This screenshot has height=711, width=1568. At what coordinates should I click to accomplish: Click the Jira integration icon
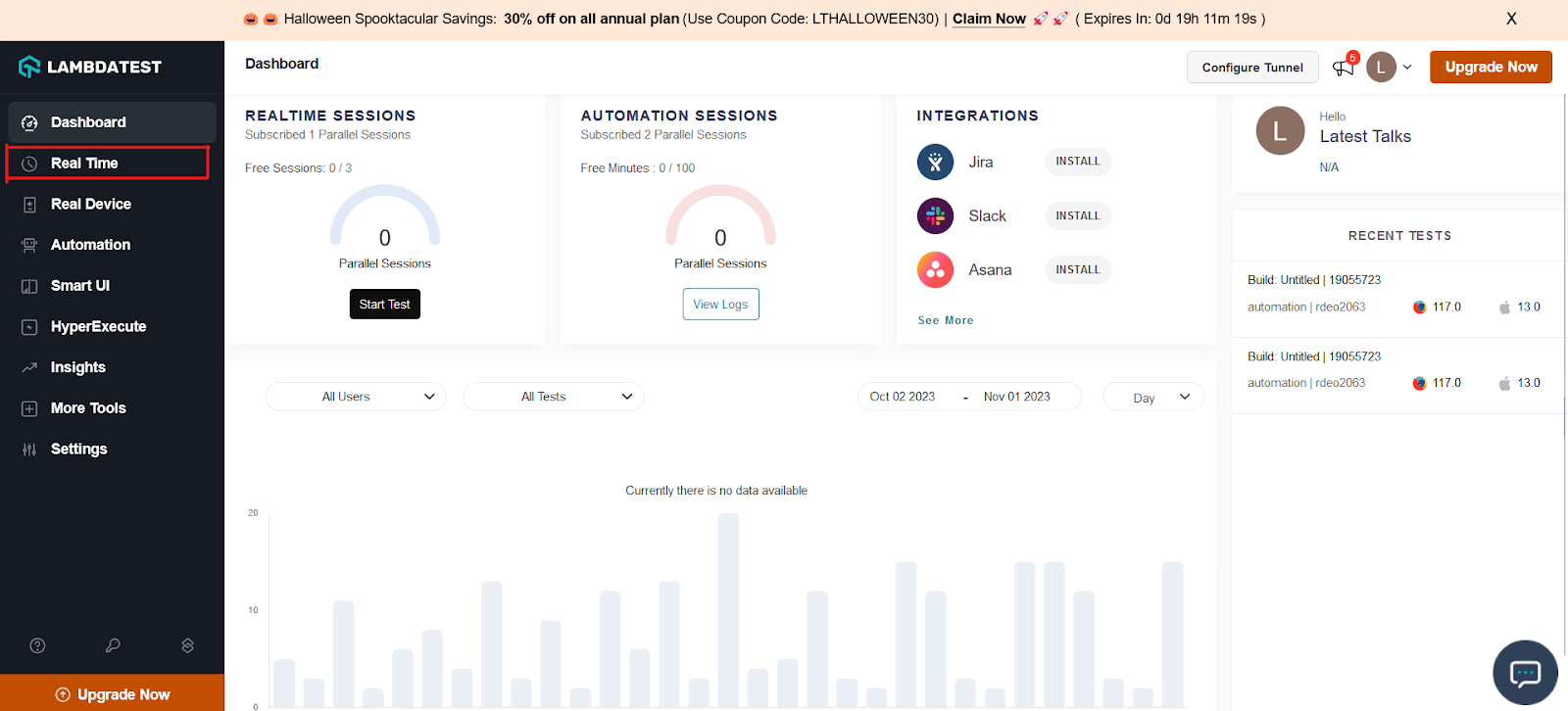[x=935, y=162]
